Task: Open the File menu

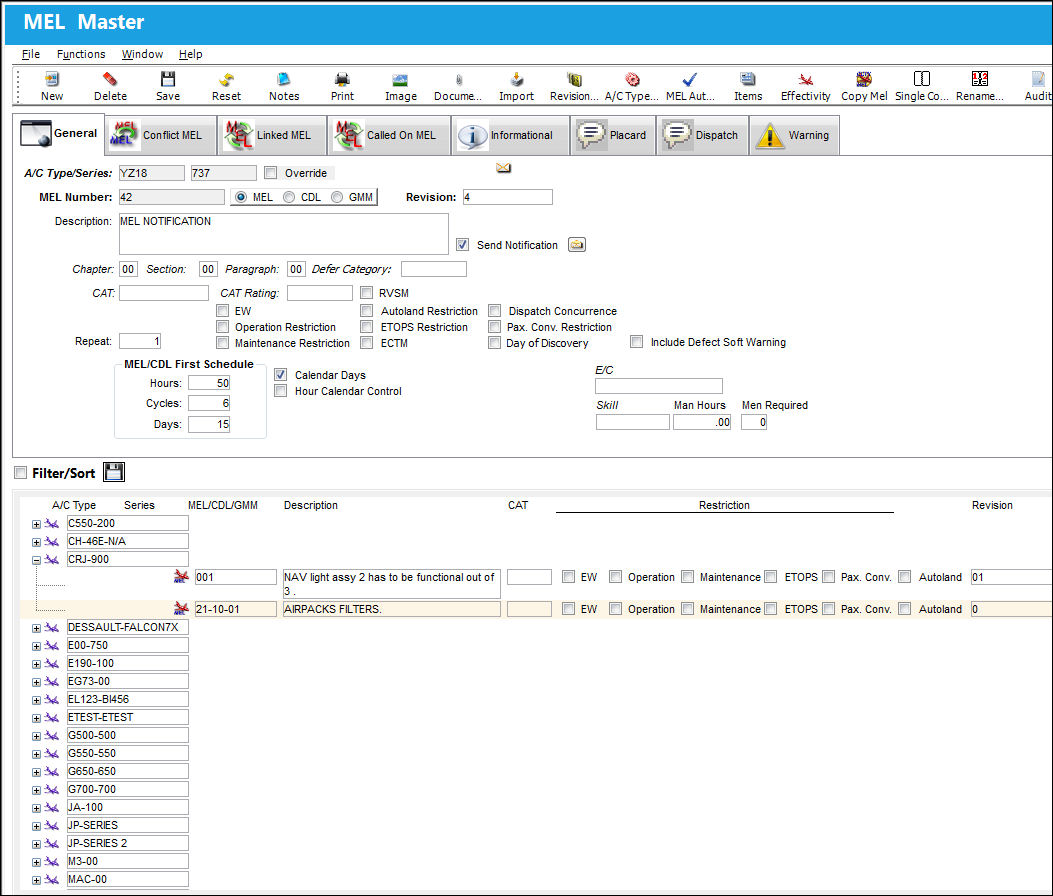Action: pos(31,54)
